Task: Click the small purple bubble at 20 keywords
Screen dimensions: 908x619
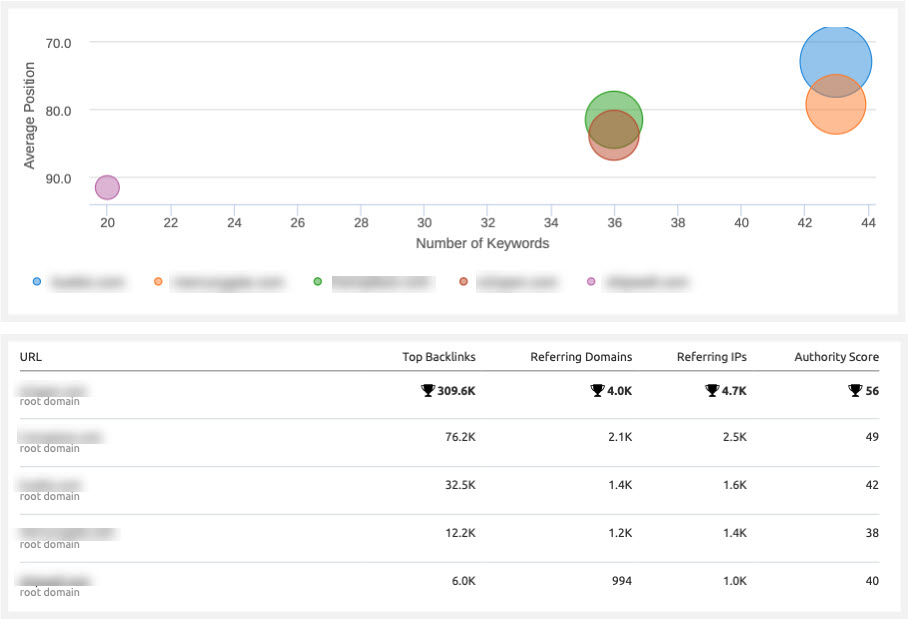Action: 107,187
